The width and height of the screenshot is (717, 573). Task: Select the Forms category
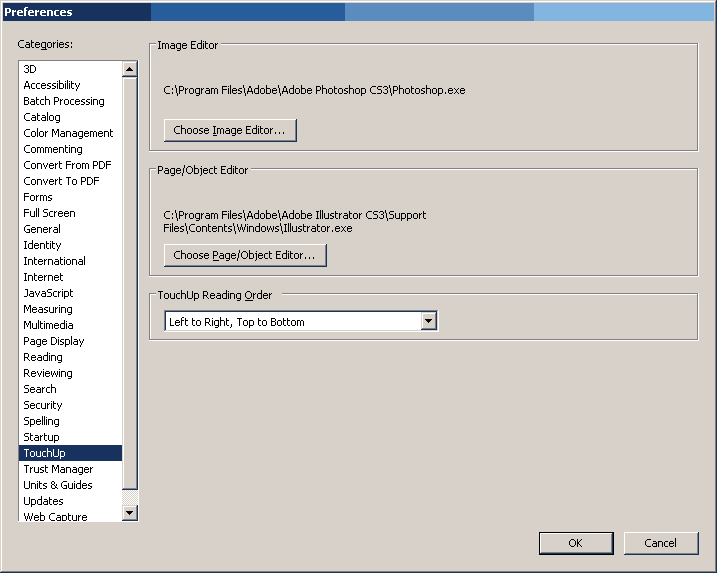[x=70, y=197]
